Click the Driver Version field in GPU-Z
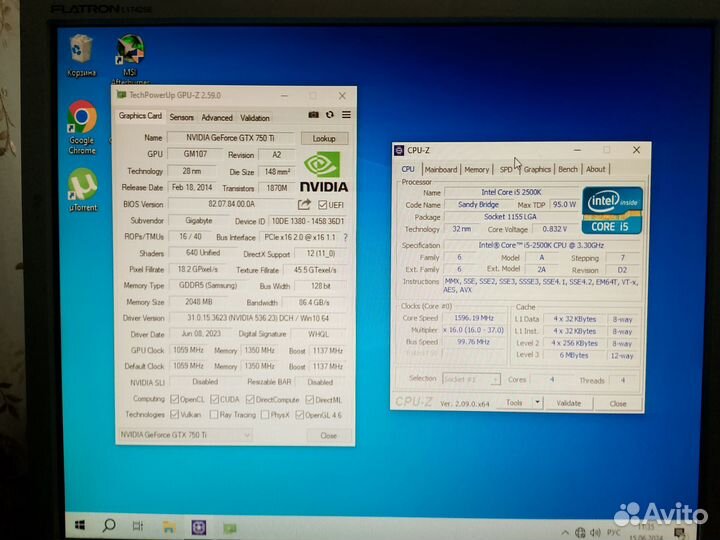Image resolution: width=720 pixels, height=540 pixels. pos(258,318)
